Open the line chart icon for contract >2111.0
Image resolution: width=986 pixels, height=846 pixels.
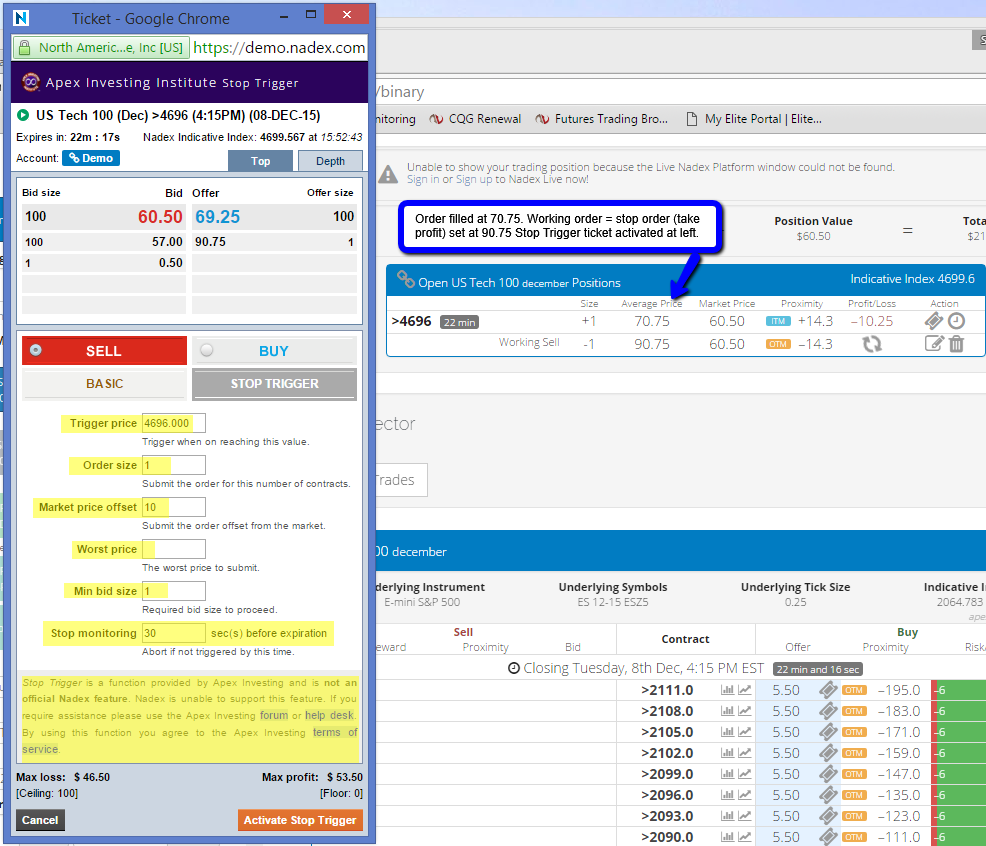[745, 690]
